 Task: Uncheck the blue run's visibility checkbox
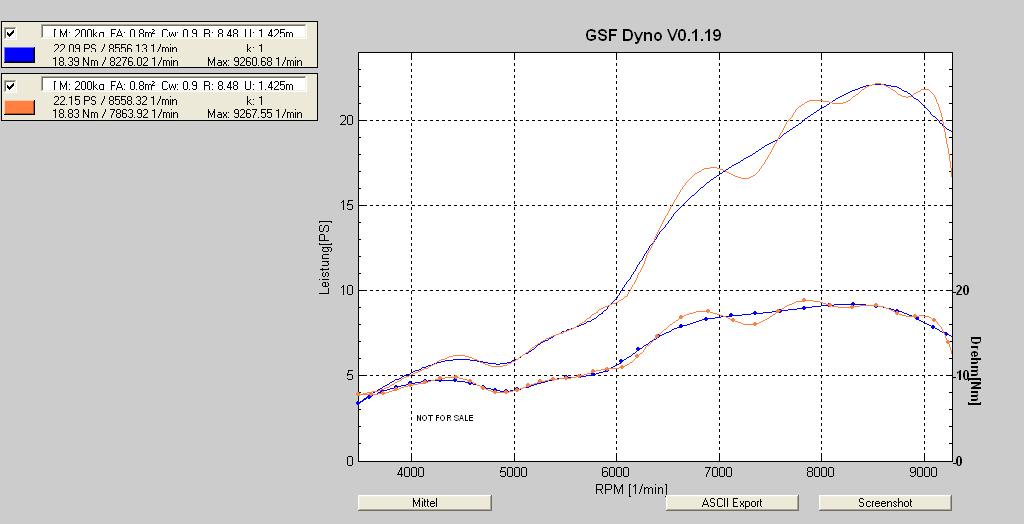(11, 33)
